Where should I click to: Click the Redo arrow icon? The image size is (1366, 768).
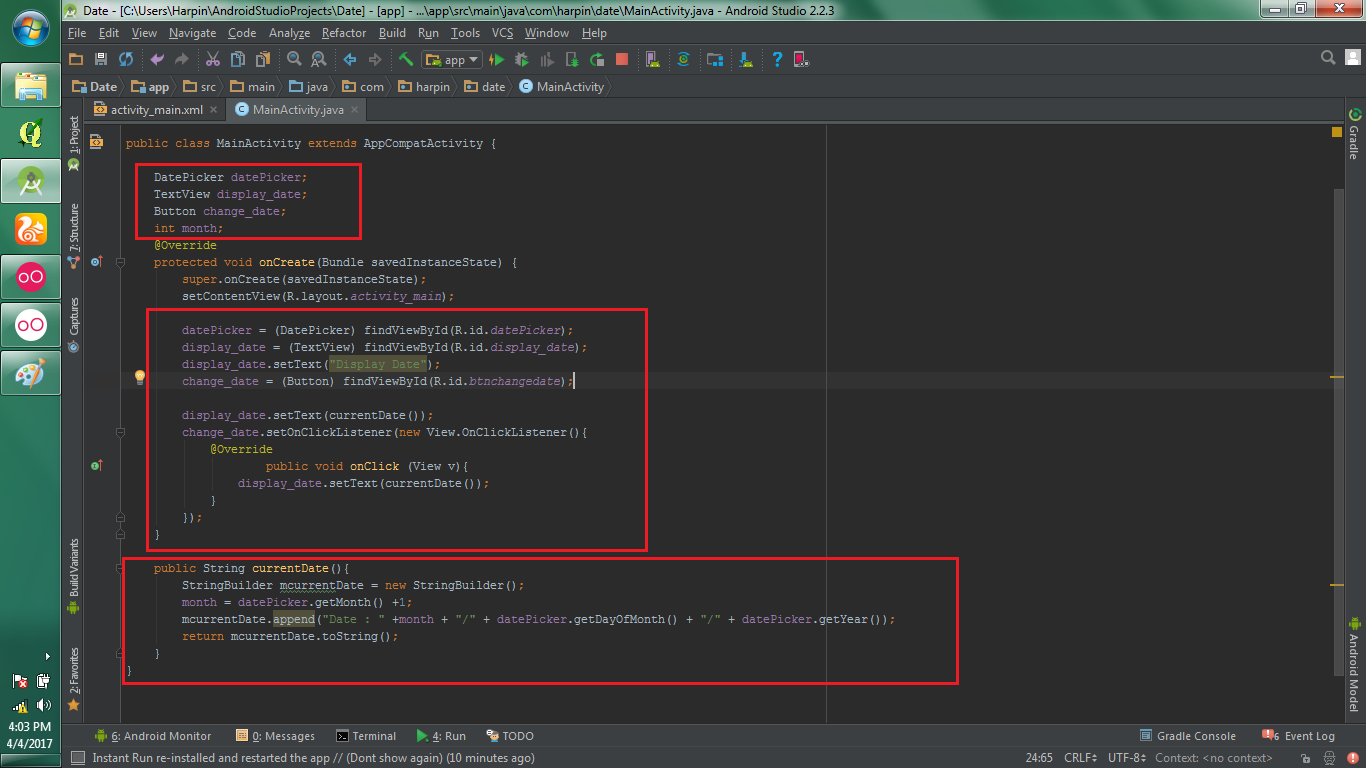pos(182,60)
